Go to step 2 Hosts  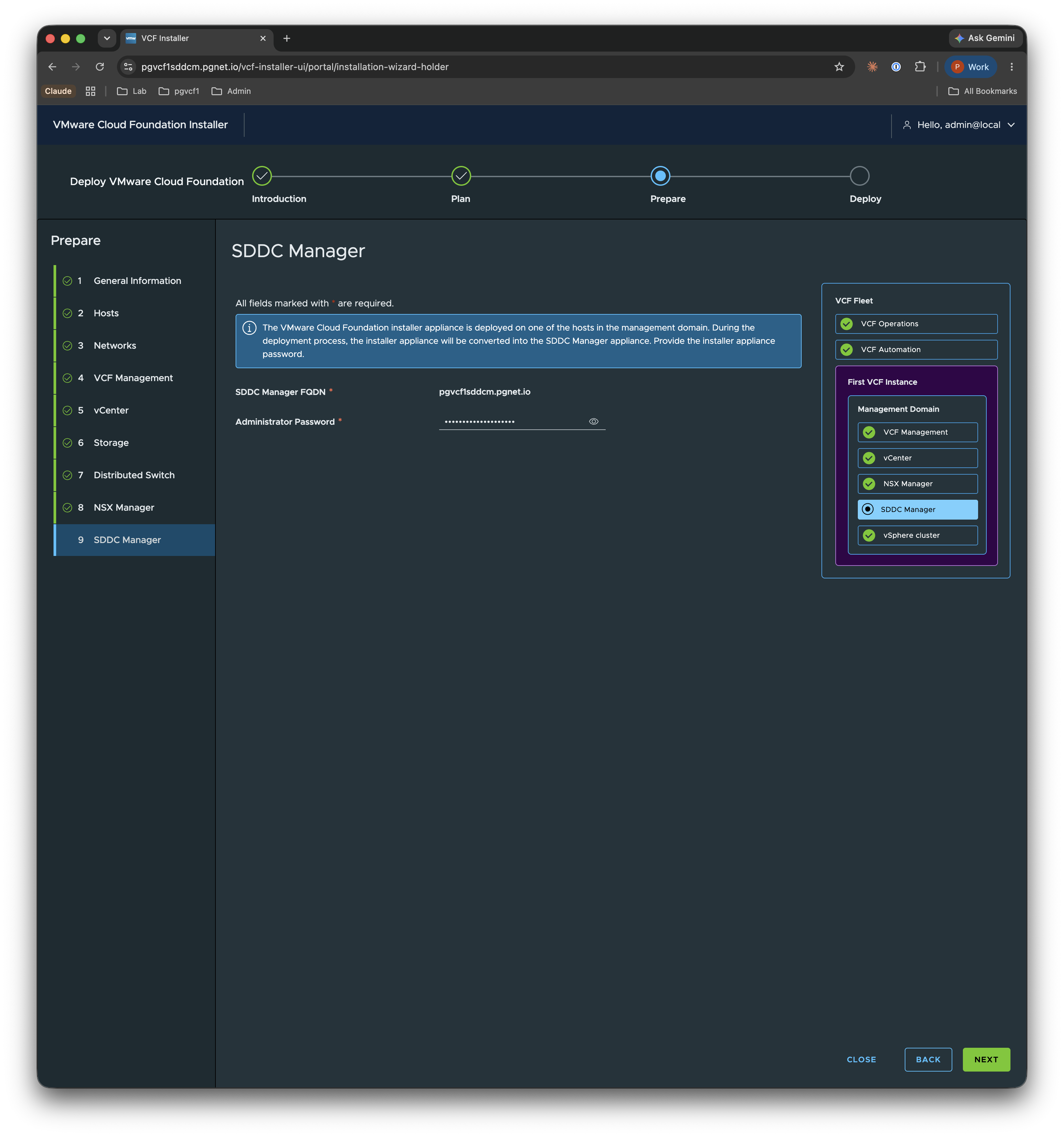[134, 313]
